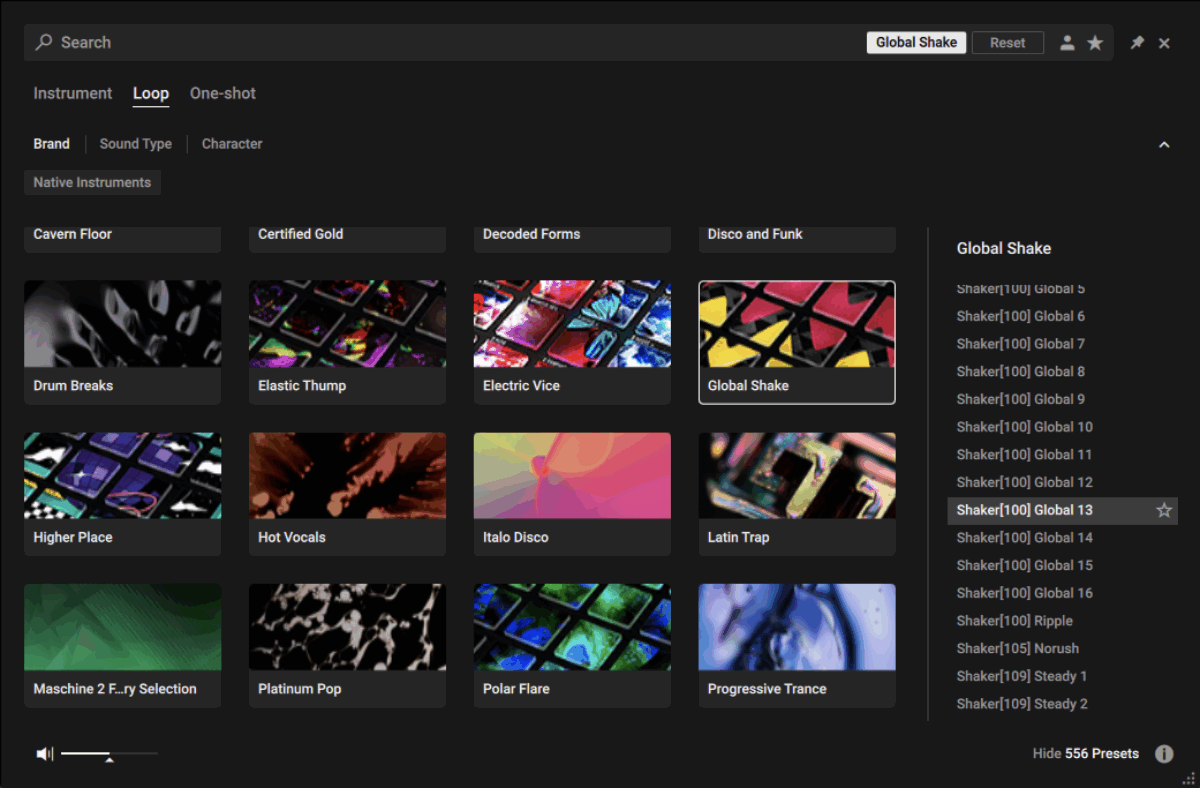Select the Italo Disco expansion tile
The height and width of the screenshot is (788, 1200).
coord(572,494)
